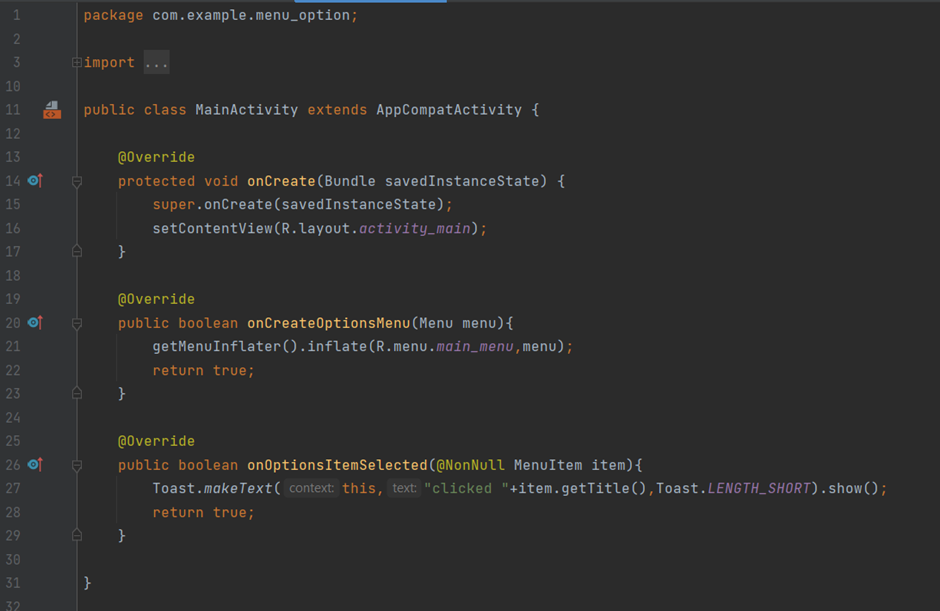Click override icon beside onCreate method
The width and height of the screenshot is (940, 611).
pos(35,181)
